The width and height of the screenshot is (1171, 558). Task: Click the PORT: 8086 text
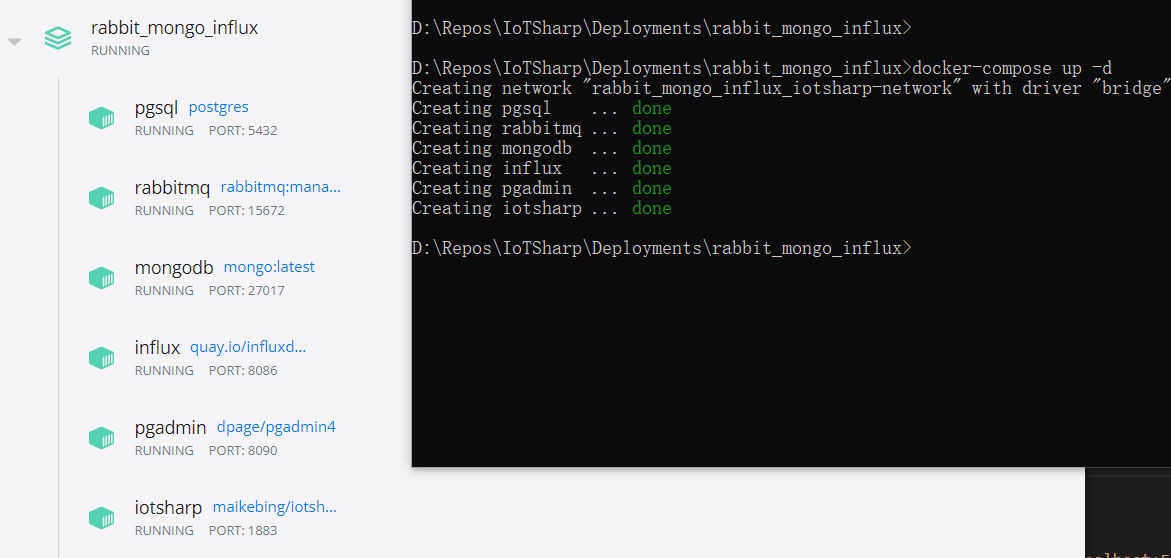coord(243,371)
